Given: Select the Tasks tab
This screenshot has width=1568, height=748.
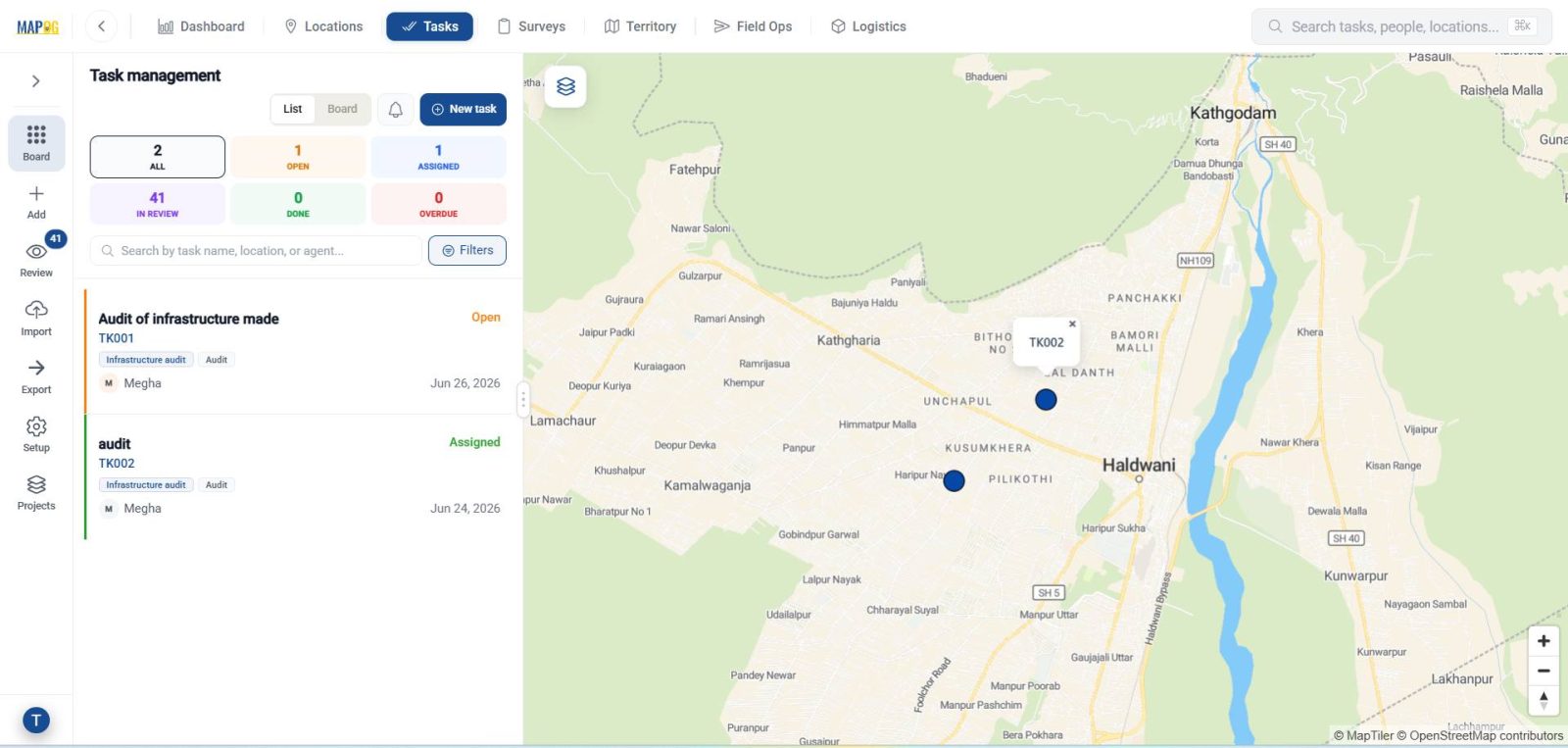Looking at the screenshot, I should pyautogui.click(x=429, y=26).
